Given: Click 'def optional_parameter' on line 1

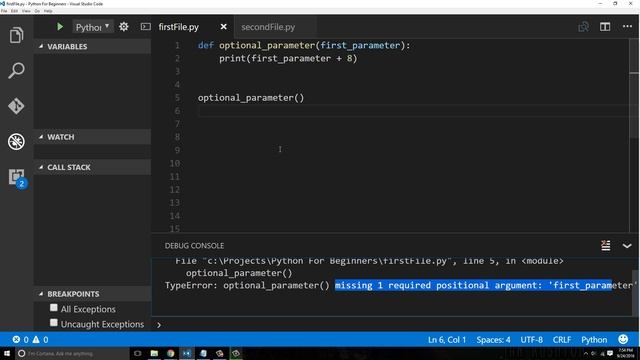Looking at the screenshot, I should [x=257, y=45].
